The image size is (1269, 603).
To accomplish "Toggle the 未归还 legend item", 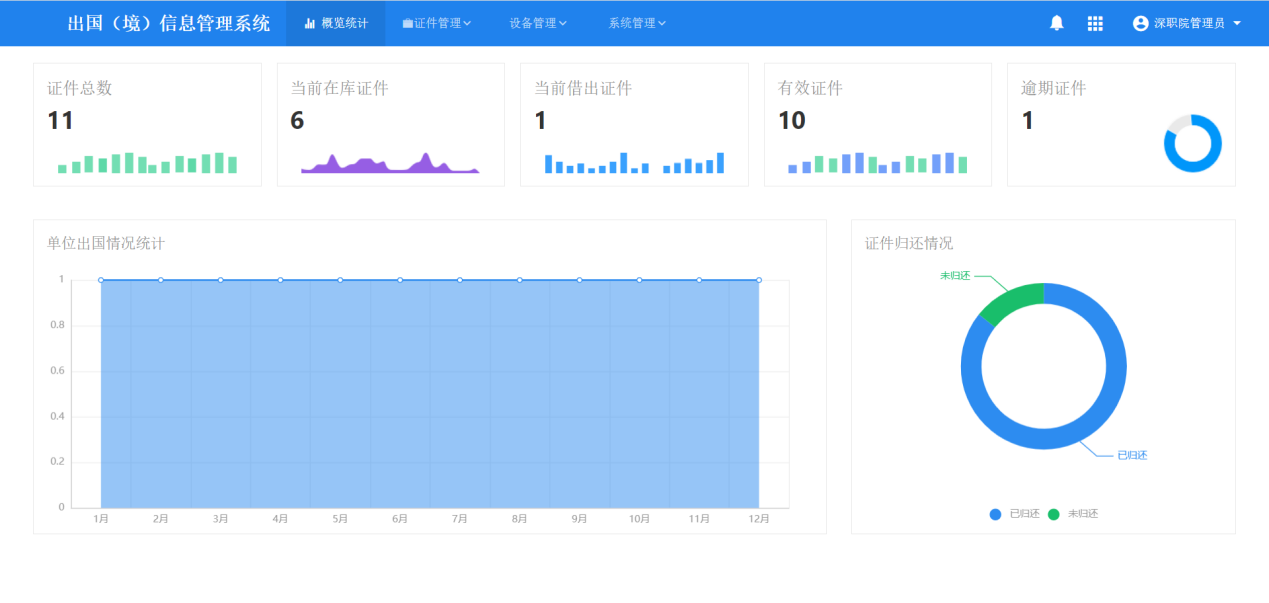I will point(1073,514).
